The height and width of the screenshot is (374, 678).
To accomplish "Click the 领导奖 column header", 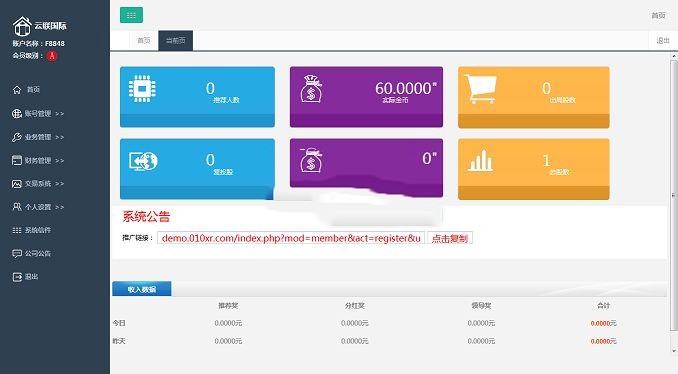I will pos(481,306).
